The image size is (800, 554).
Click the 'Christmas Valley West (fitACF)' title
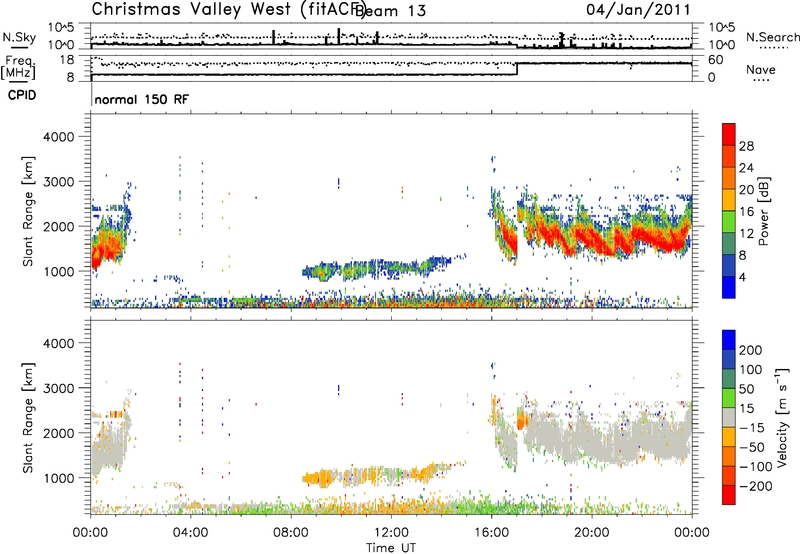228,10
